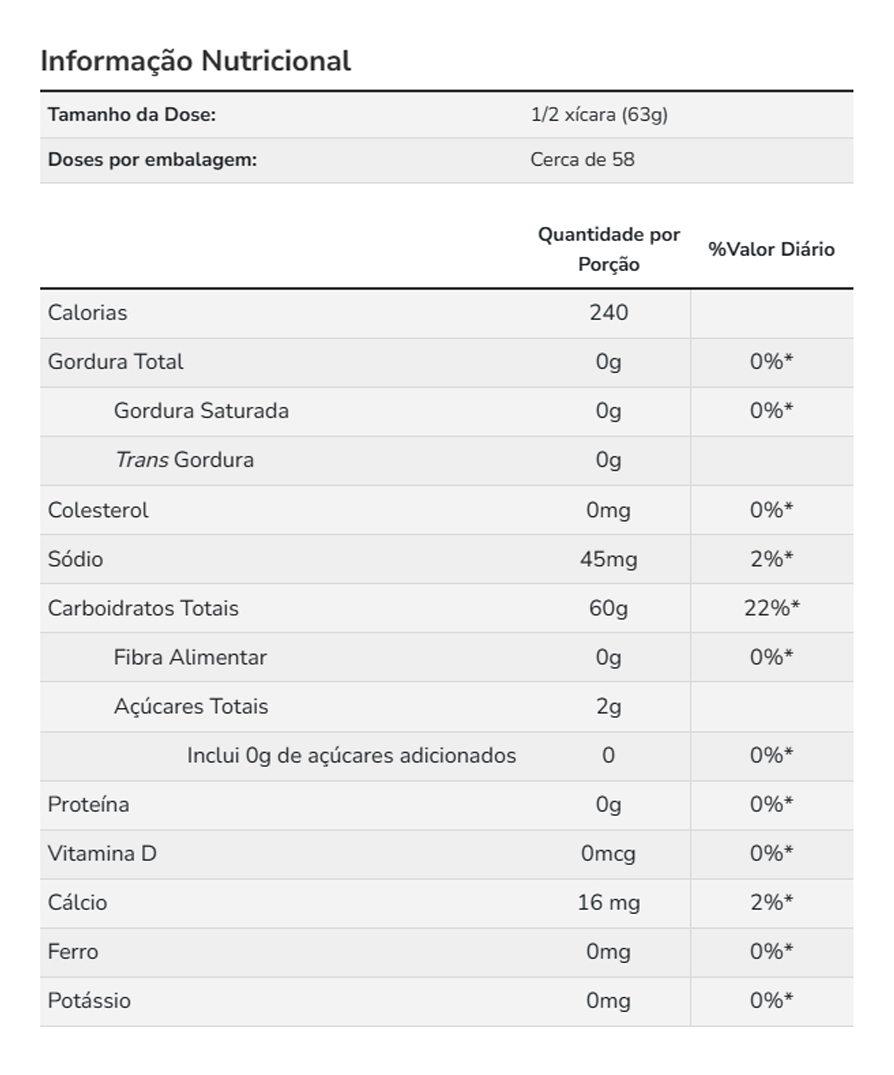Click the 22% daily value cell
The height and width of the screenshot is (1075, 894).
coord(771,608)
